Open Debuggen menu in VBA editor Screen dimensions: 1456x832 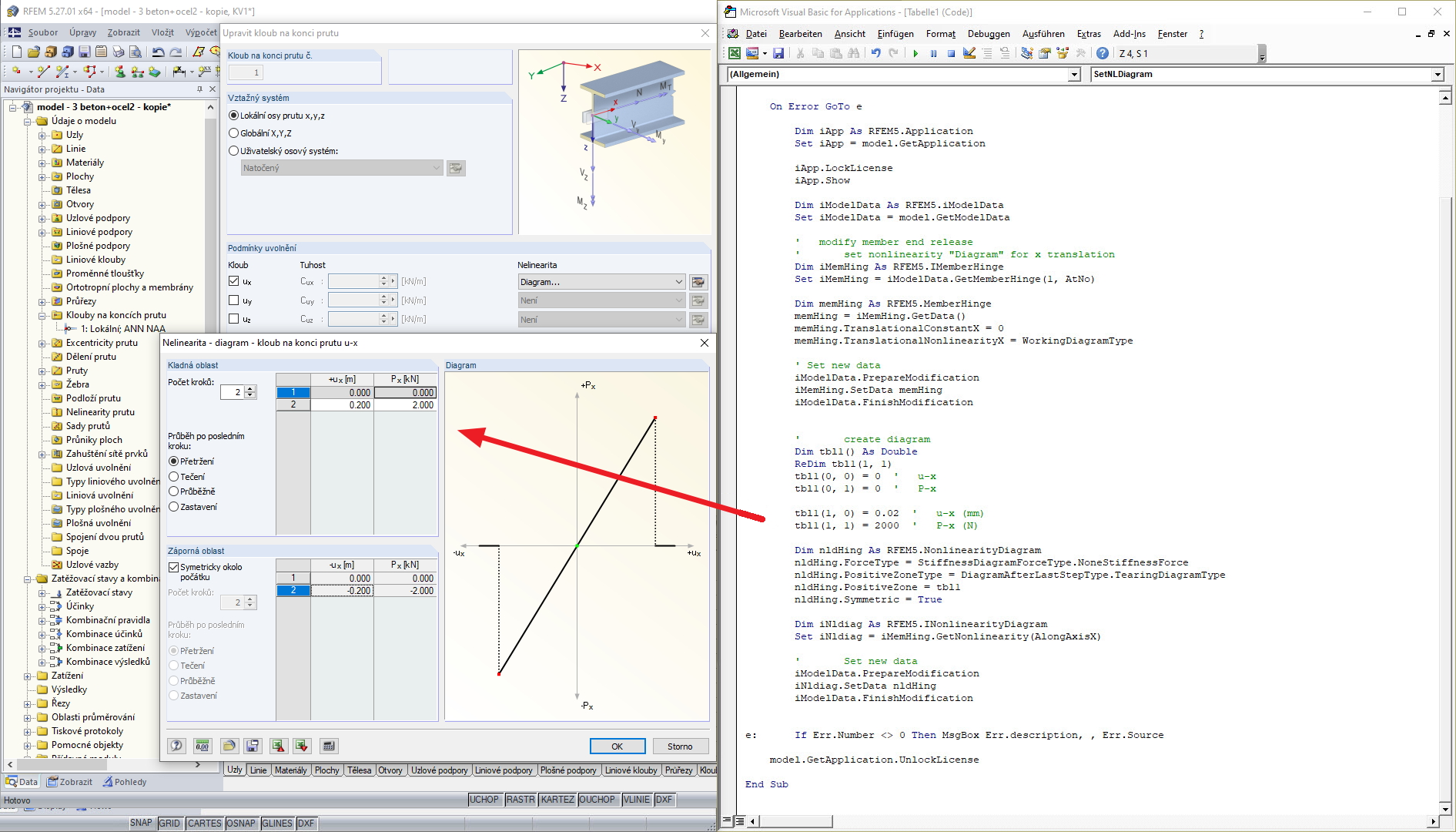tap(989, 34)
